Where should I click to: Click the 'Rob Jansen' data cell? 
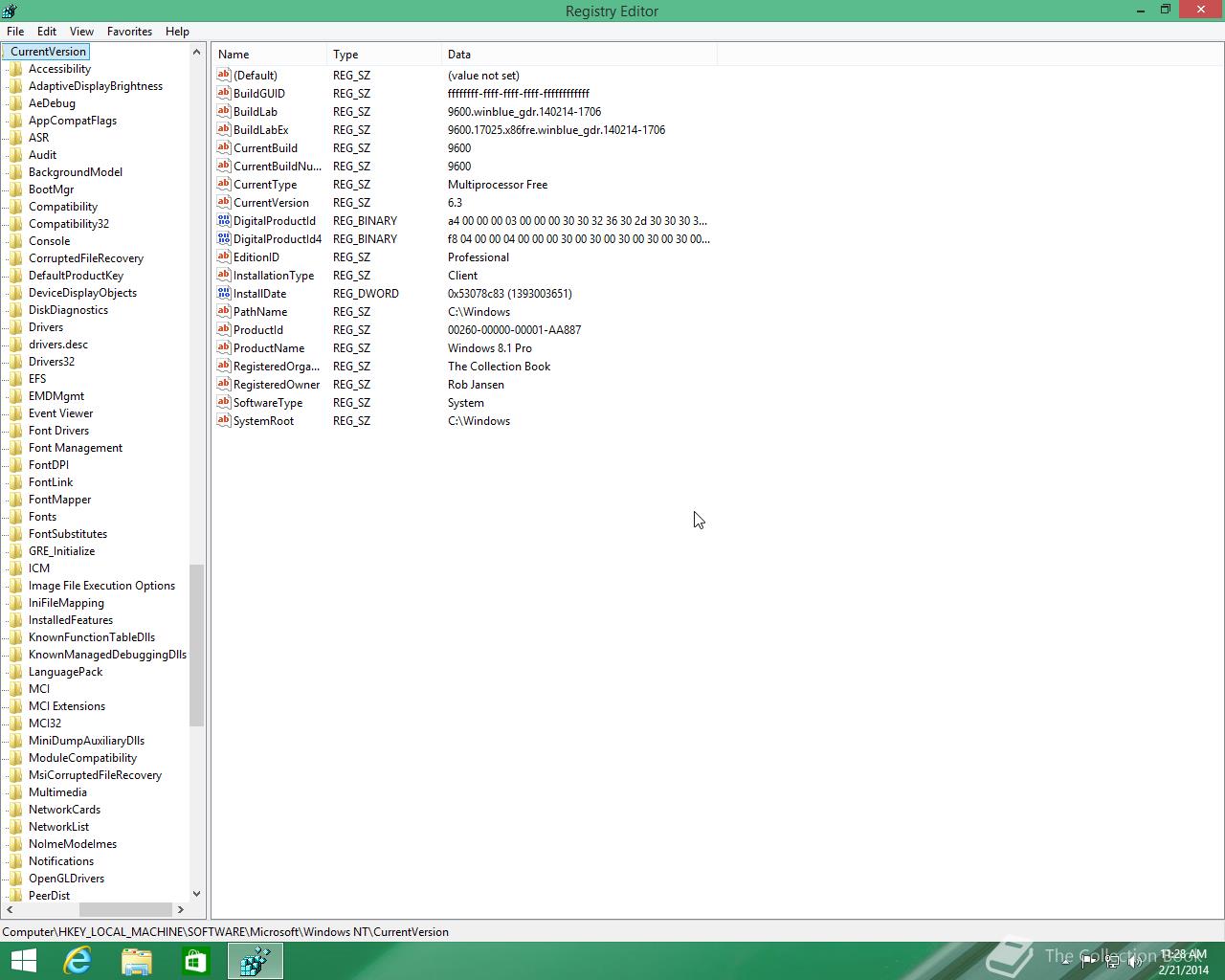coord(476,384)
